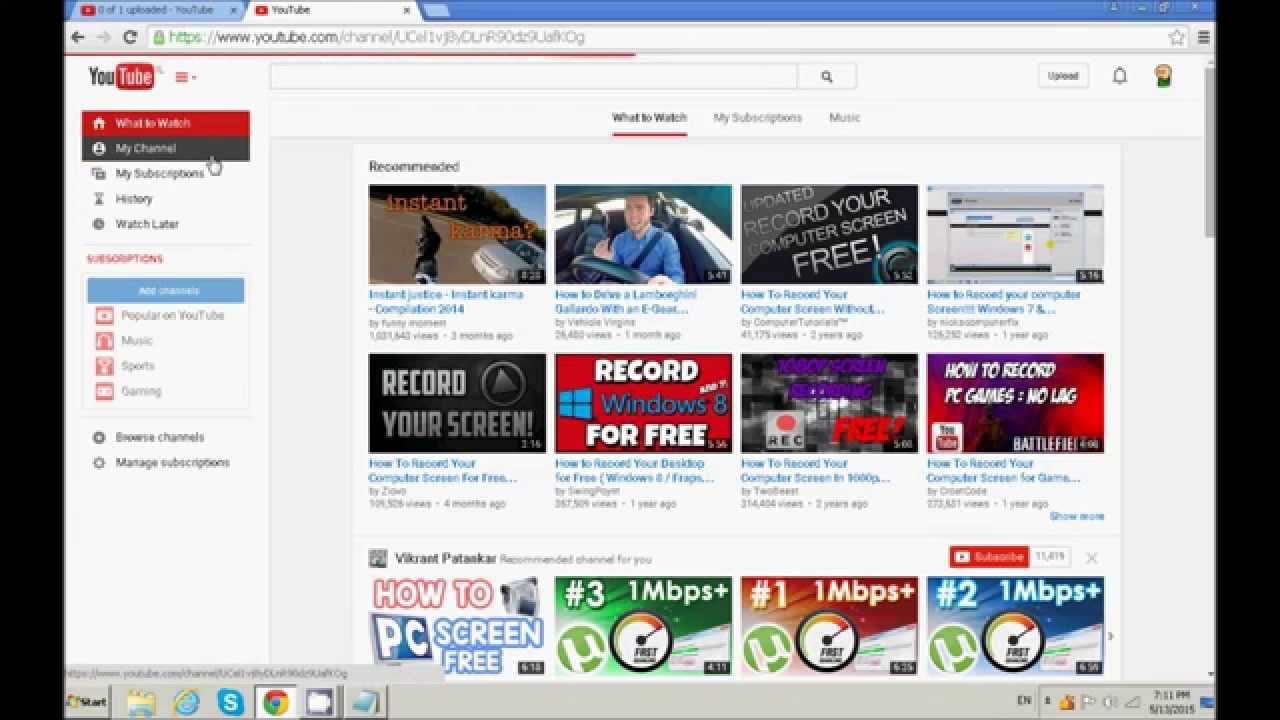Click the taskbar clock
The image size is (1280, 720).
point(1171,702)
